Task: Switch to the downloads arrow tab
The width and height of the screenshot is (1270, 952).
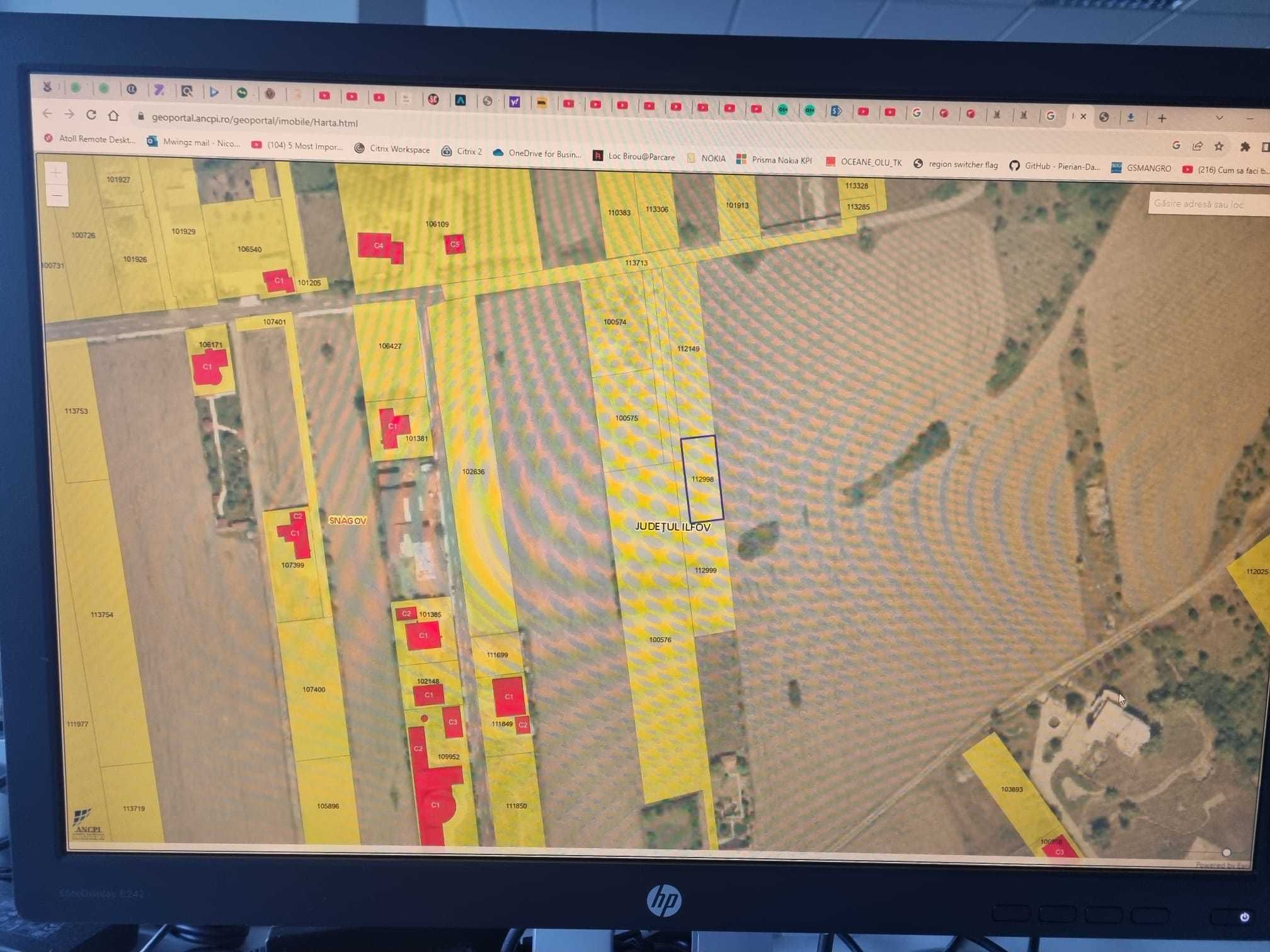Action: coord(1131,117)
